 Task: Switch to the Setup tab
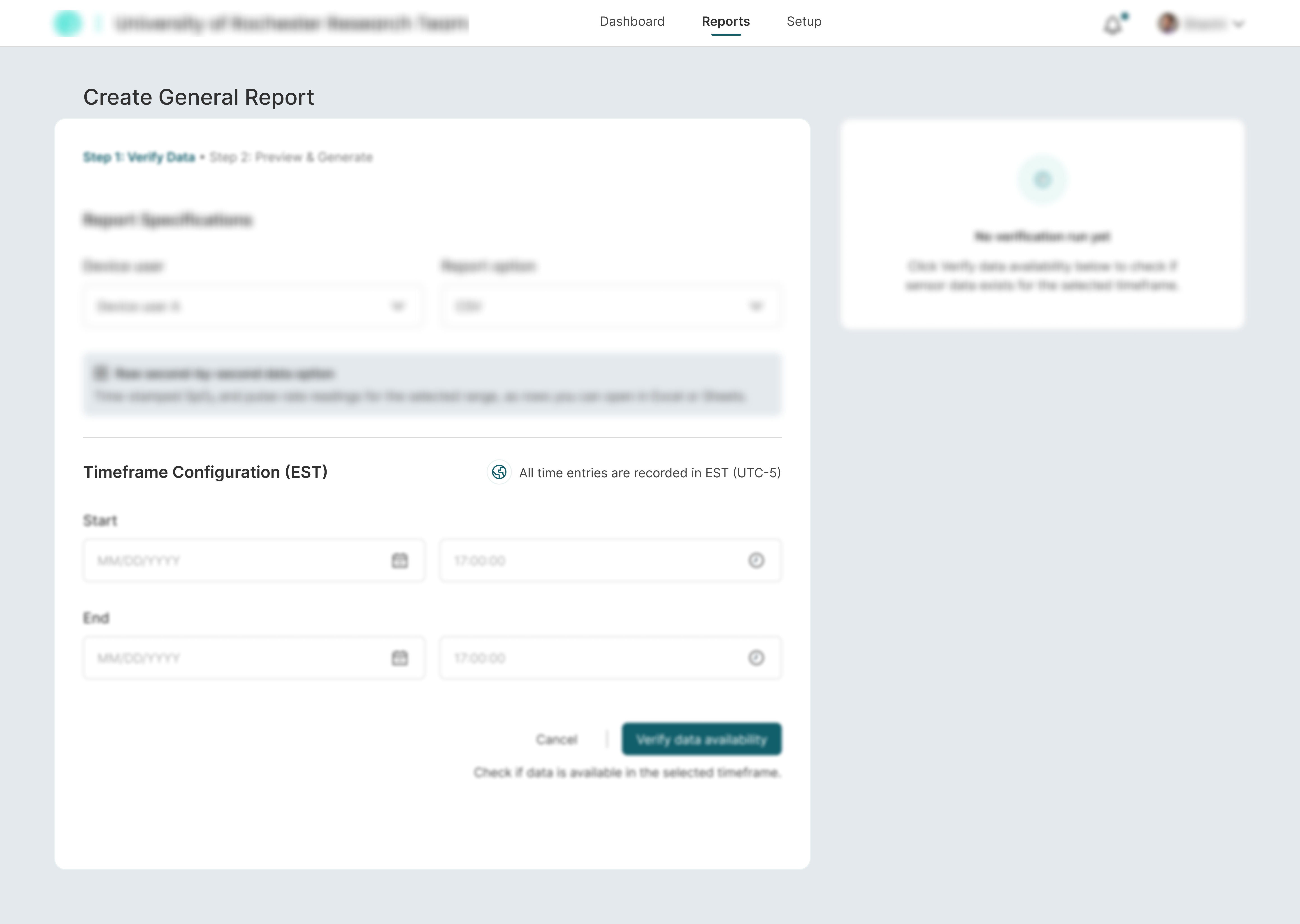pos(804,22)
